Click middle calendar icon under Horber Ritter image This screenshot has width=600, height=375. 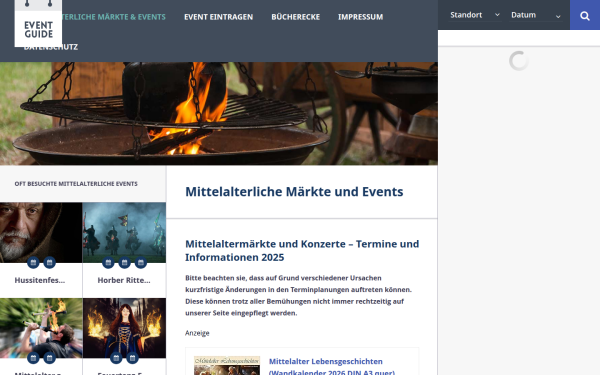pyautogui.click(x=124, y=262)
